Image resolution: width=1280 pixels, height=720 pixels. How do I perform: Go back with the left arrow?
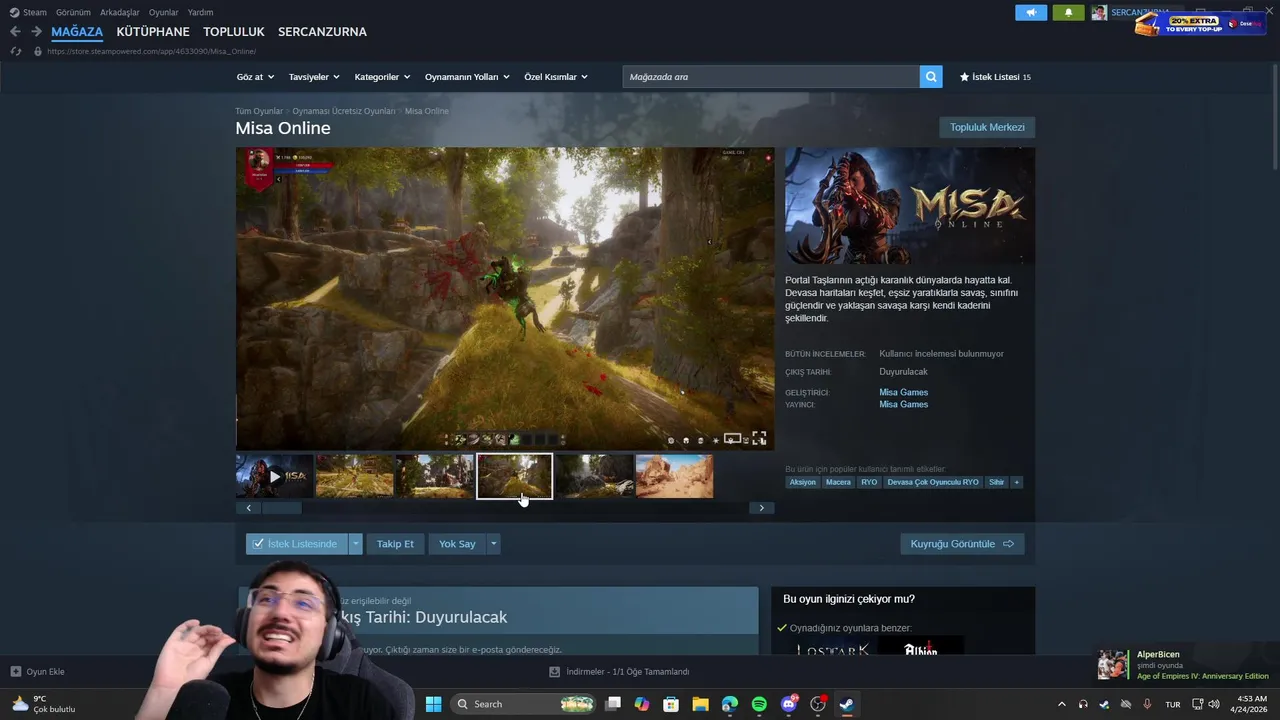[15, 32]
